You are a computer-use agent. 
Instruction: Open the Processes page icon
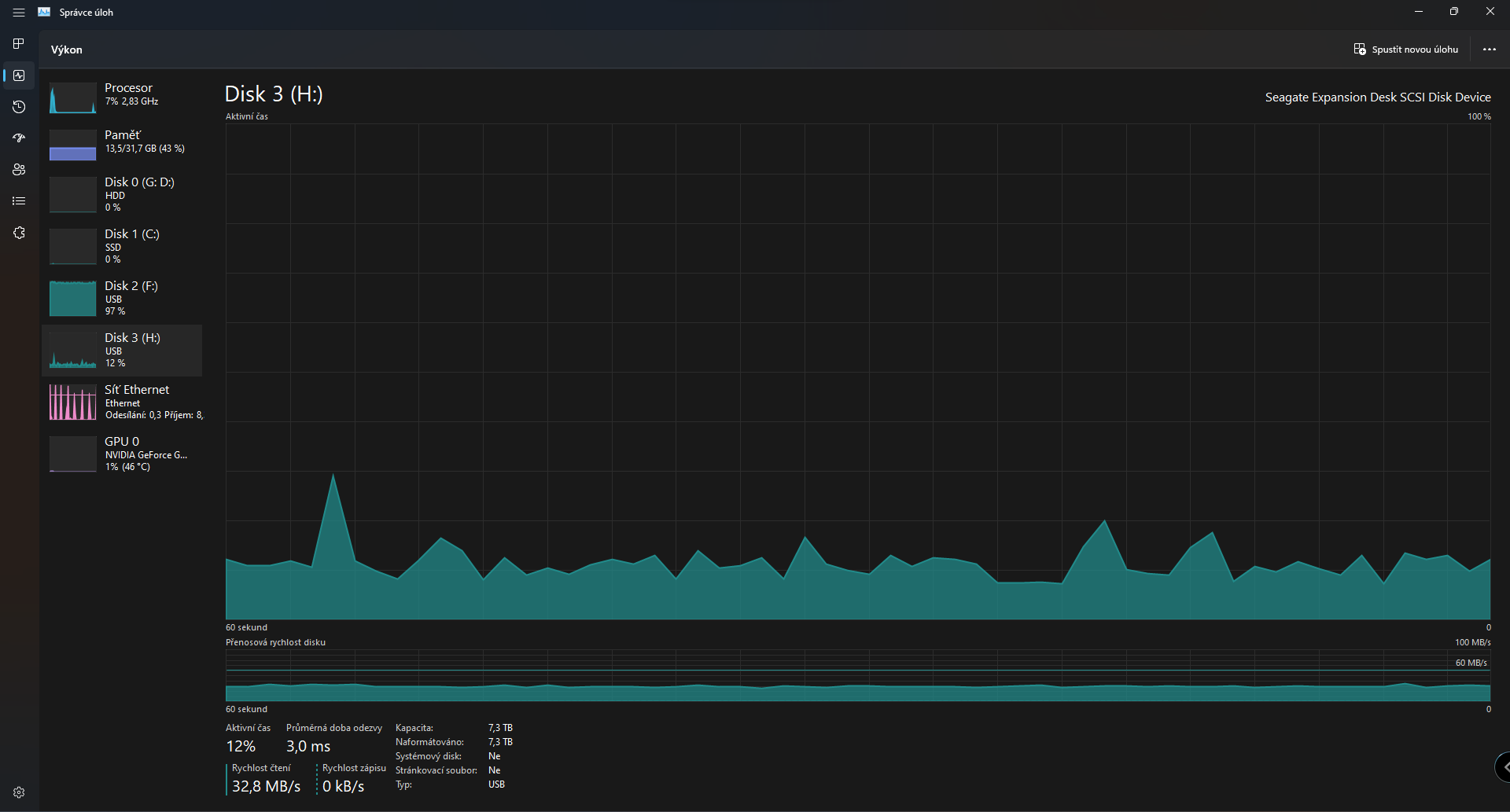[x=19, y=44]
